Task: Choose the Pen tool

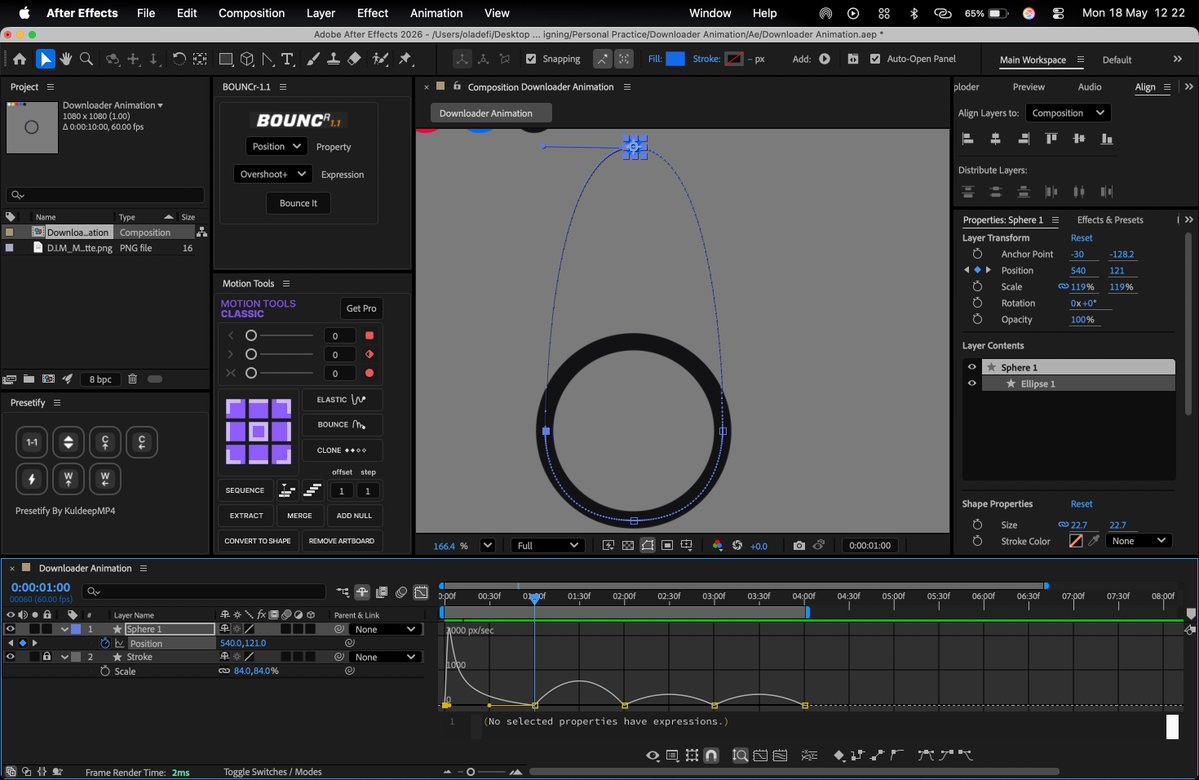Action: tap(268, 59)
